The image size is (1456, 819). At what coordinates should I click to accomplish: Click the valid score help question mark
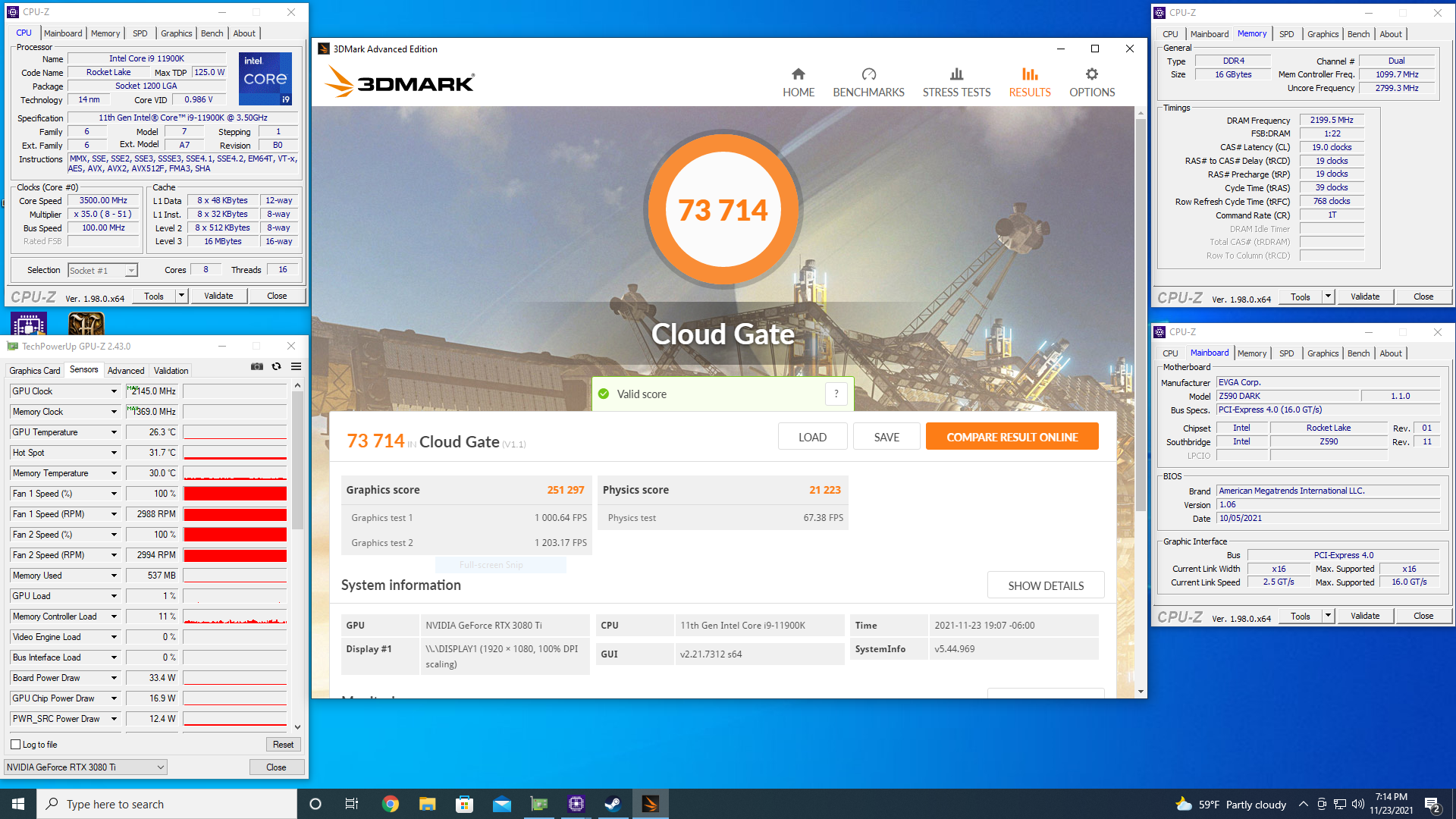836,394
